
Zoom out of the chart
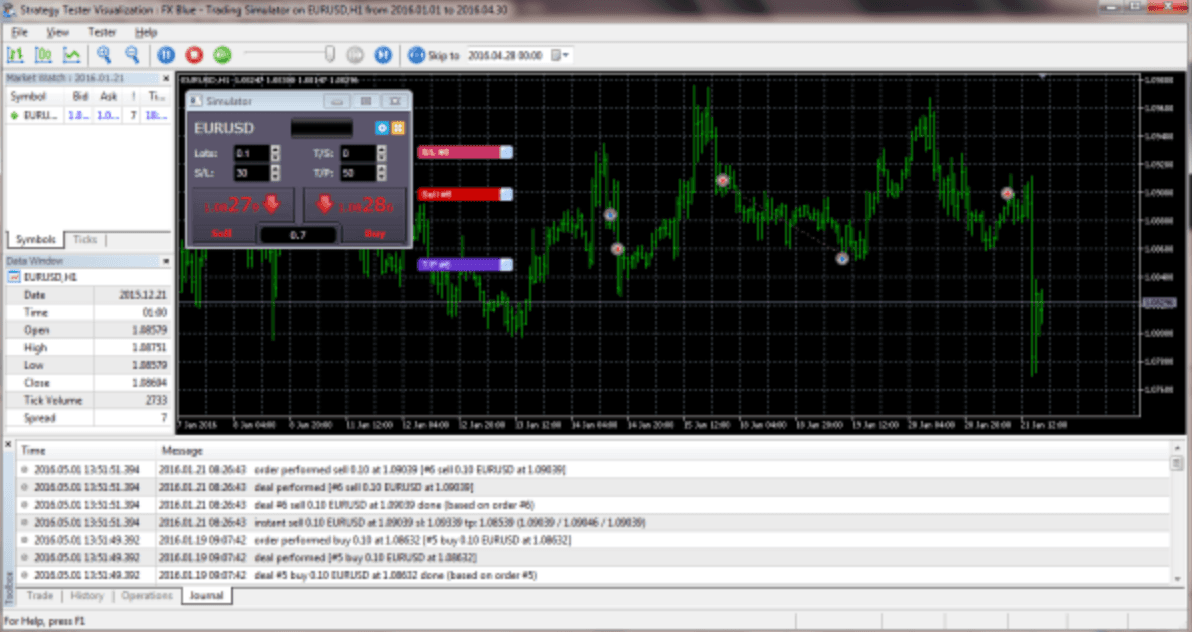point(132,55)
